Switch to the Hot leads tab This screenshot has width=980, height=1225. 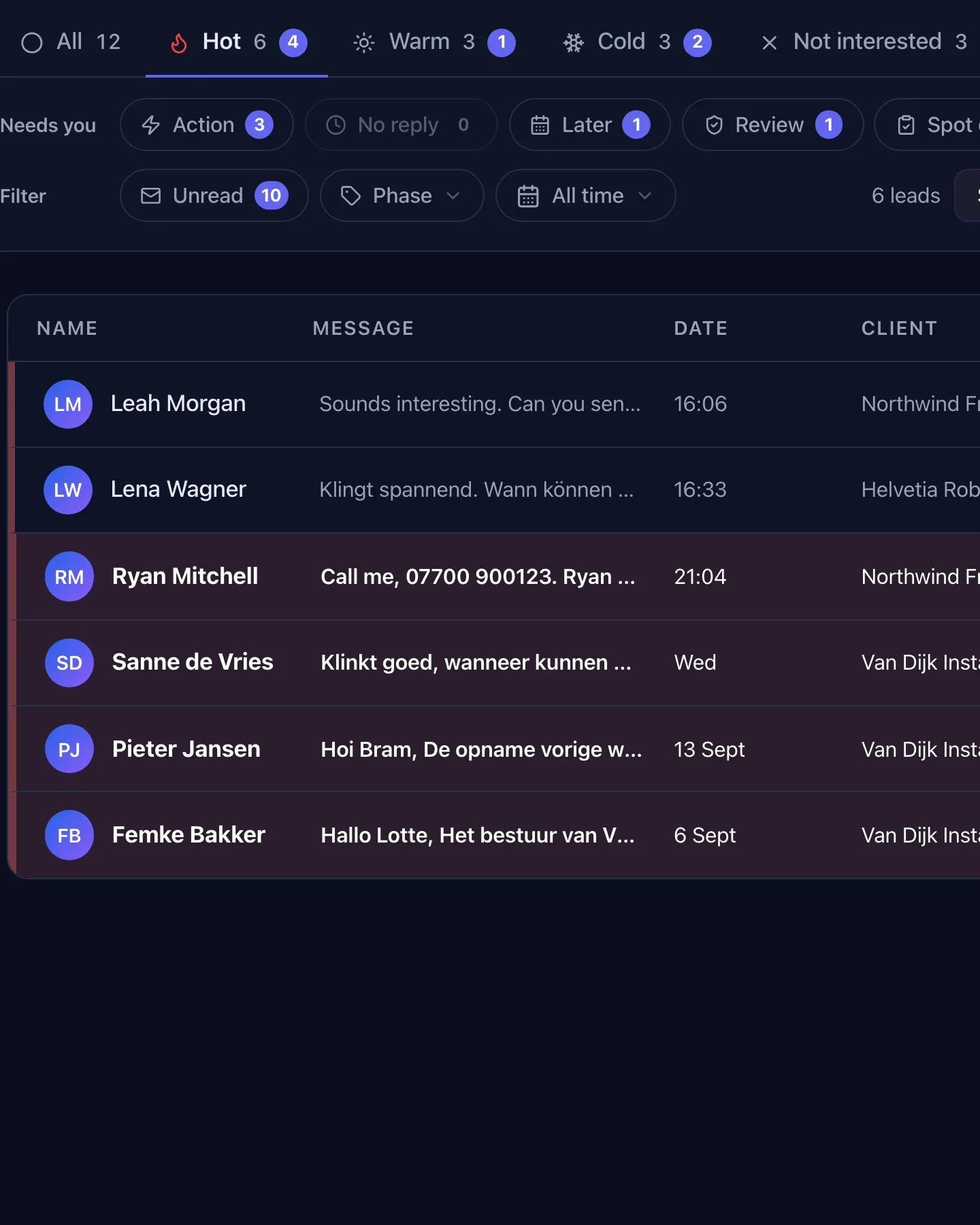[237, 42]
